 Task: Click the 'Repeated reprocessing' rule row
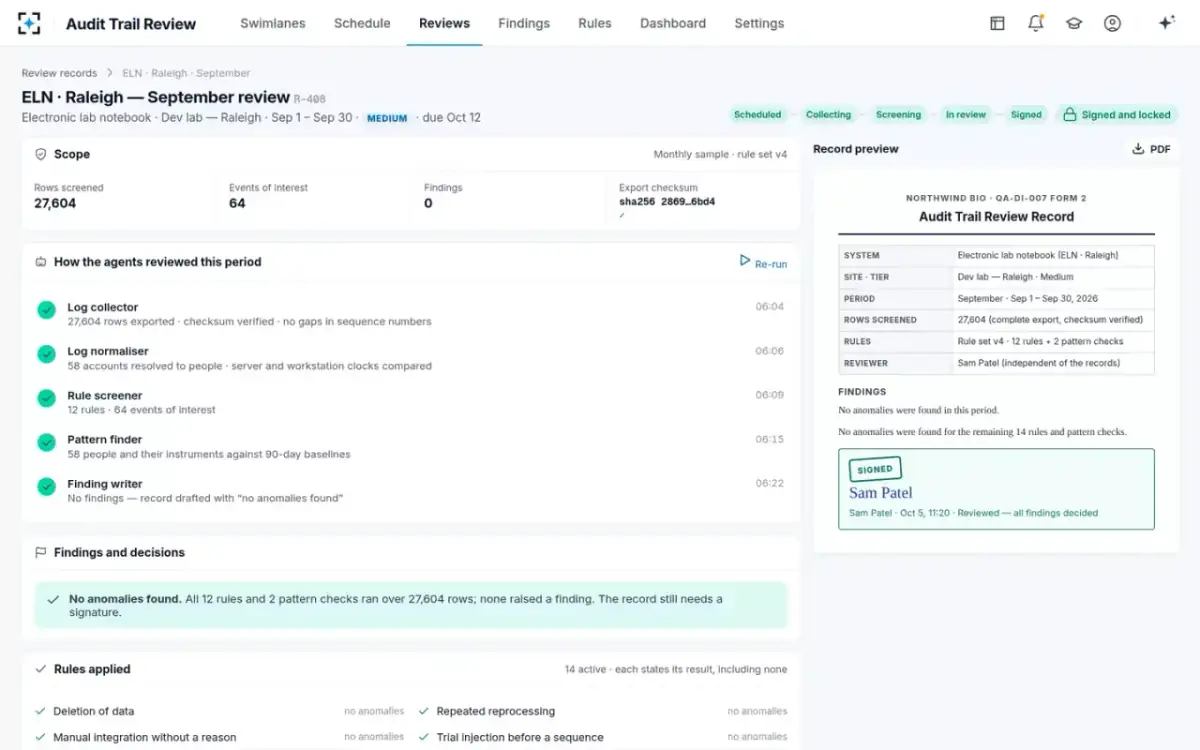(604, 711)
